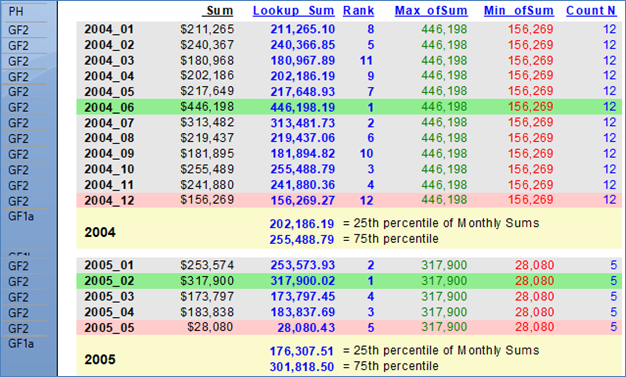Click the 2004_02 row label
The width and height of the screenshot is (626, 377).
click(x=109, y=45)
